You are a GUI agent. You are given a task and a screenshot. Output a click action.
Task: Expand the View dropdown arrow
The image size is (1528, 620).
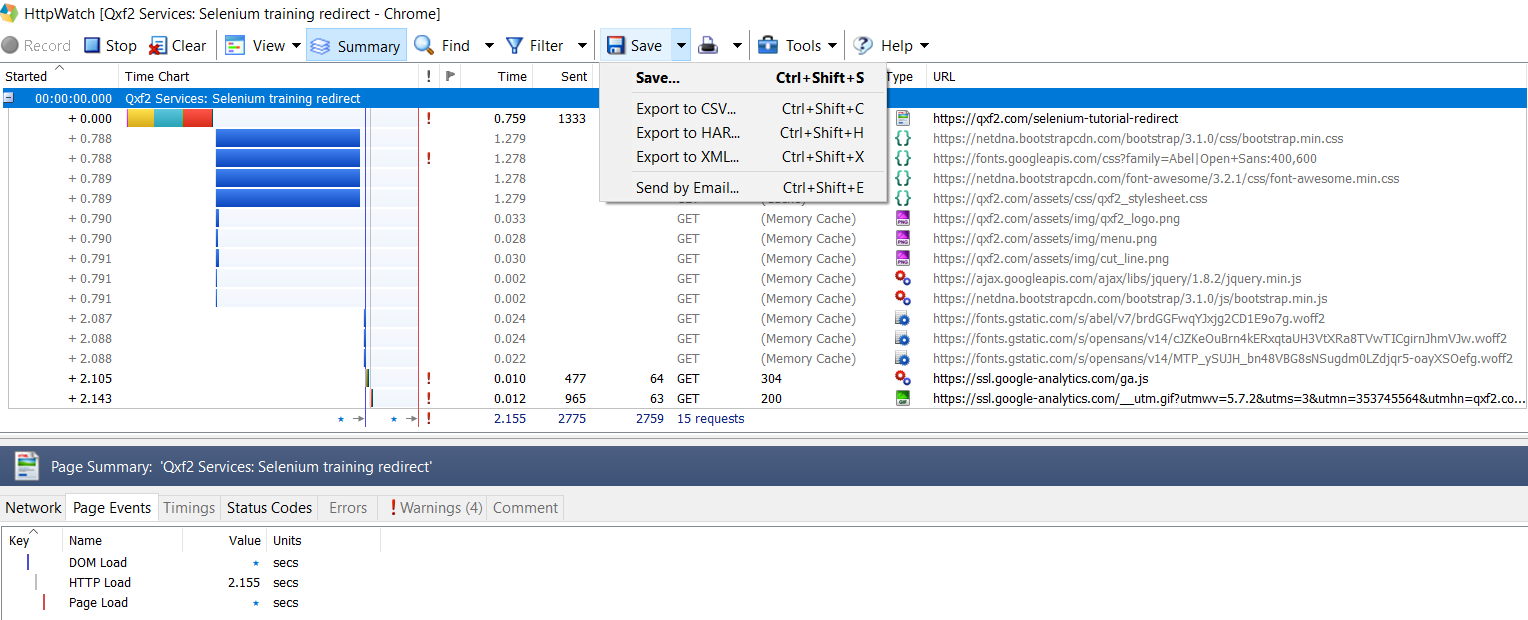coord(297,46)
